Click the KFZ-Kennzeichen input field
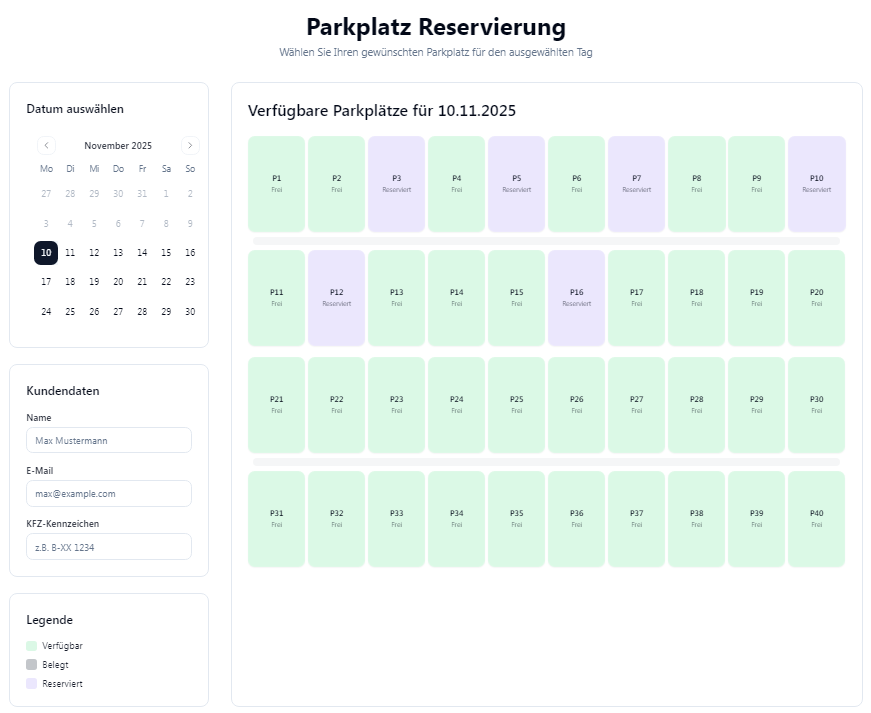Viewport: 871px width, 713px height. click(109, 547)
